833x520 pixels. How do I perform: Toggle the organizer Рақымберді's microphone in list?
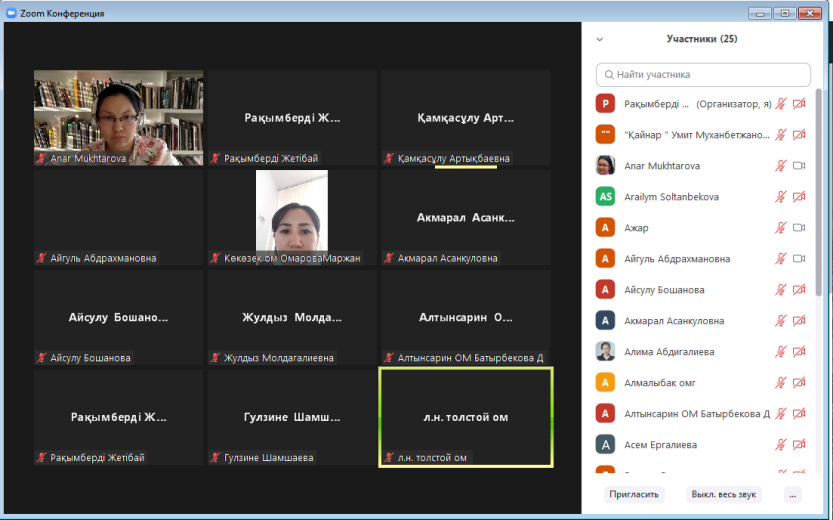point(781,104)
